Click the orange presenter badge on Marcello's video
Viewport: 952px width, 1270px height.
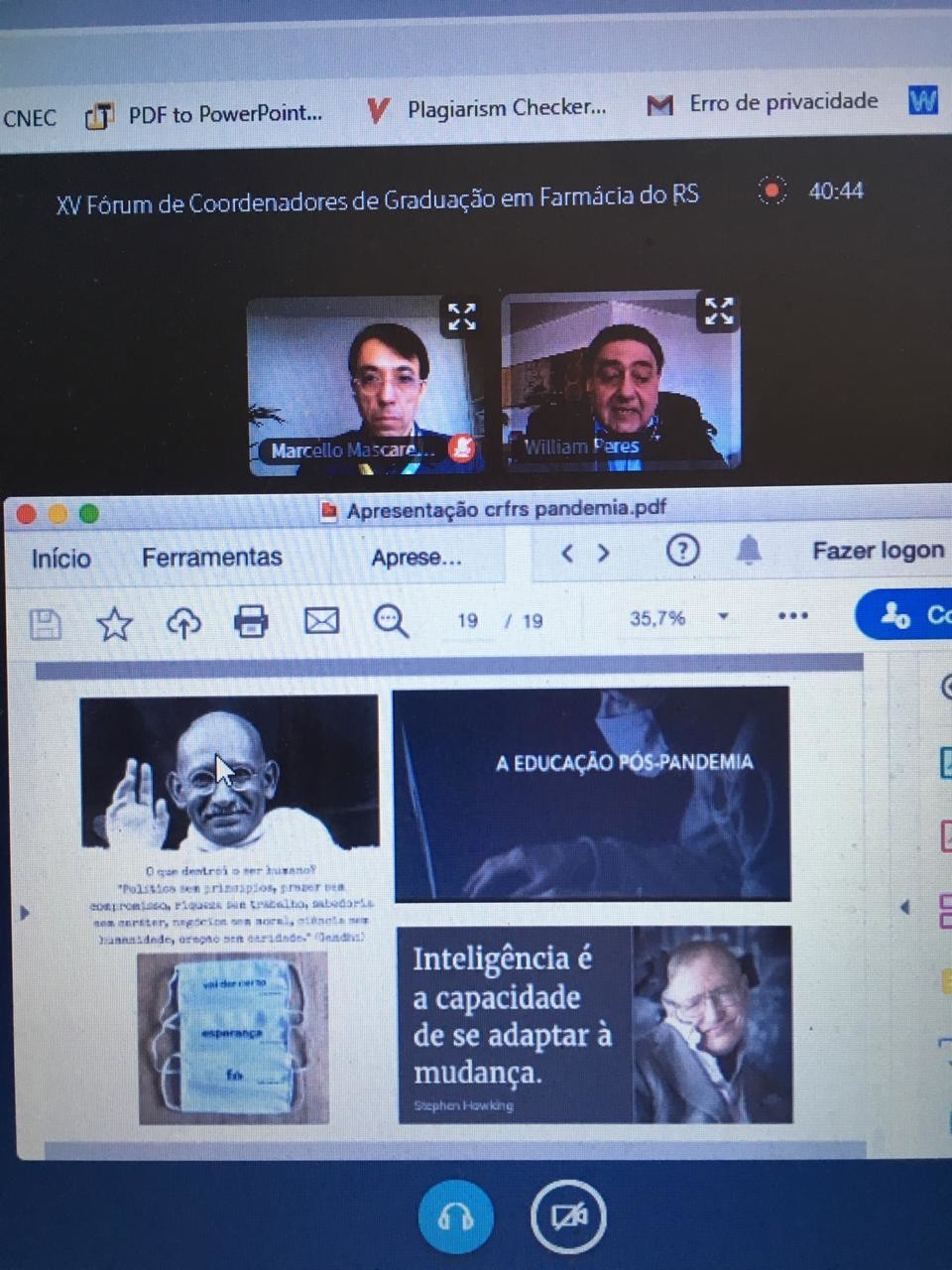click(461, 448)
